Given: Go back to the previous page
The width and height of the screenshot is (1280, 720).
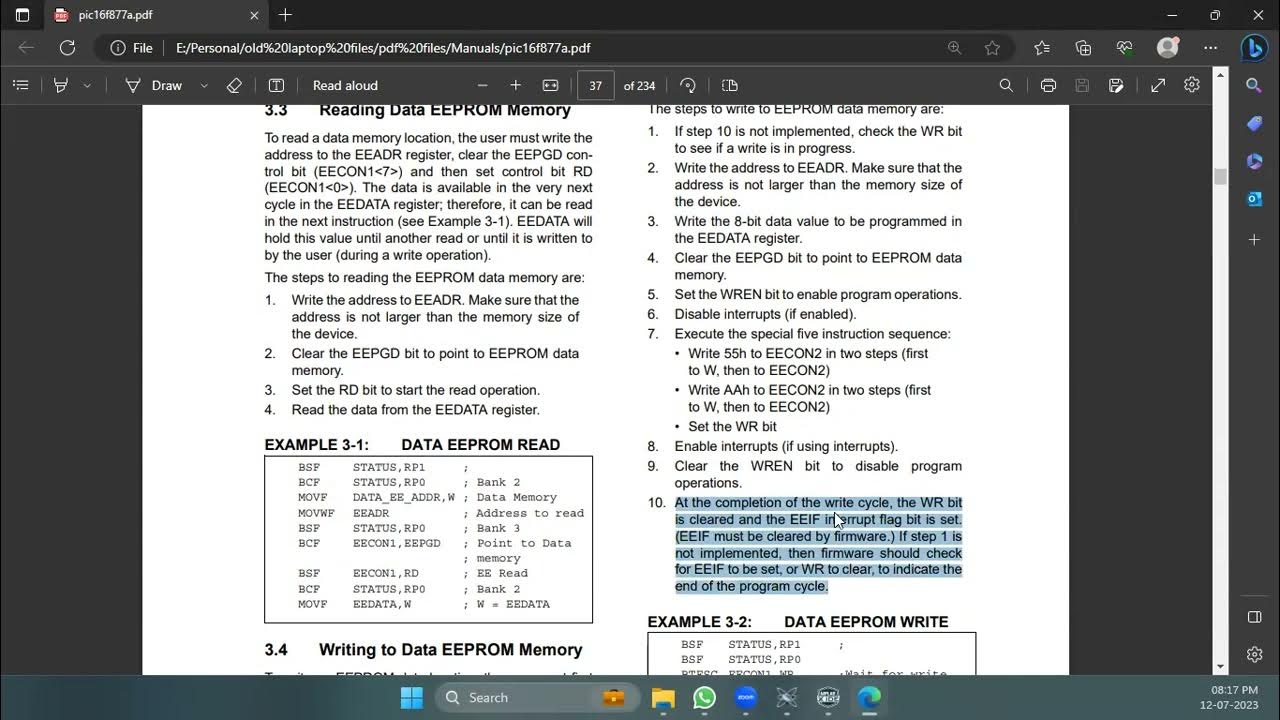Looking at the screenshot, I should click(x=27, y=47).
